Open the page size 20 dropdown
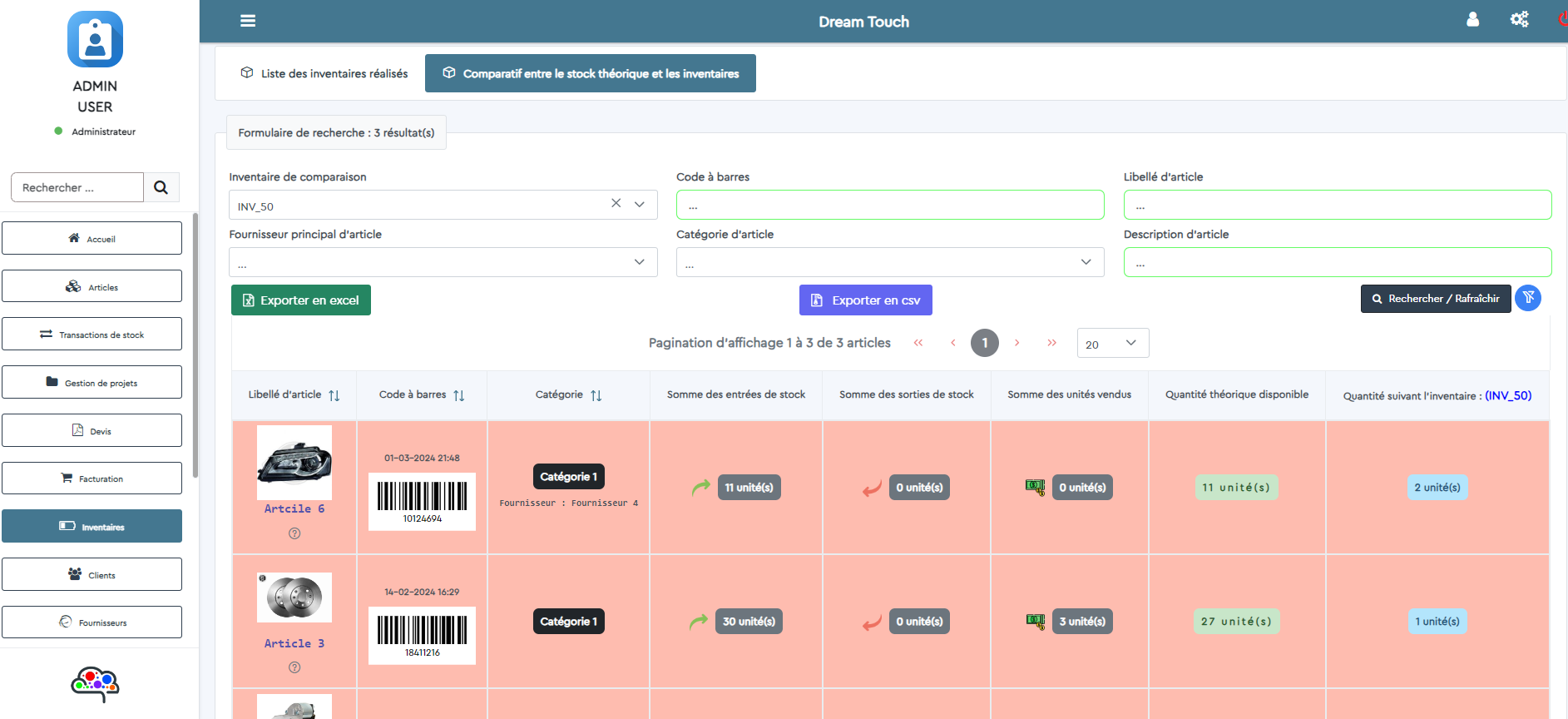The height and width of the screenshot is (719, 1568). [x=1113, y=343]
